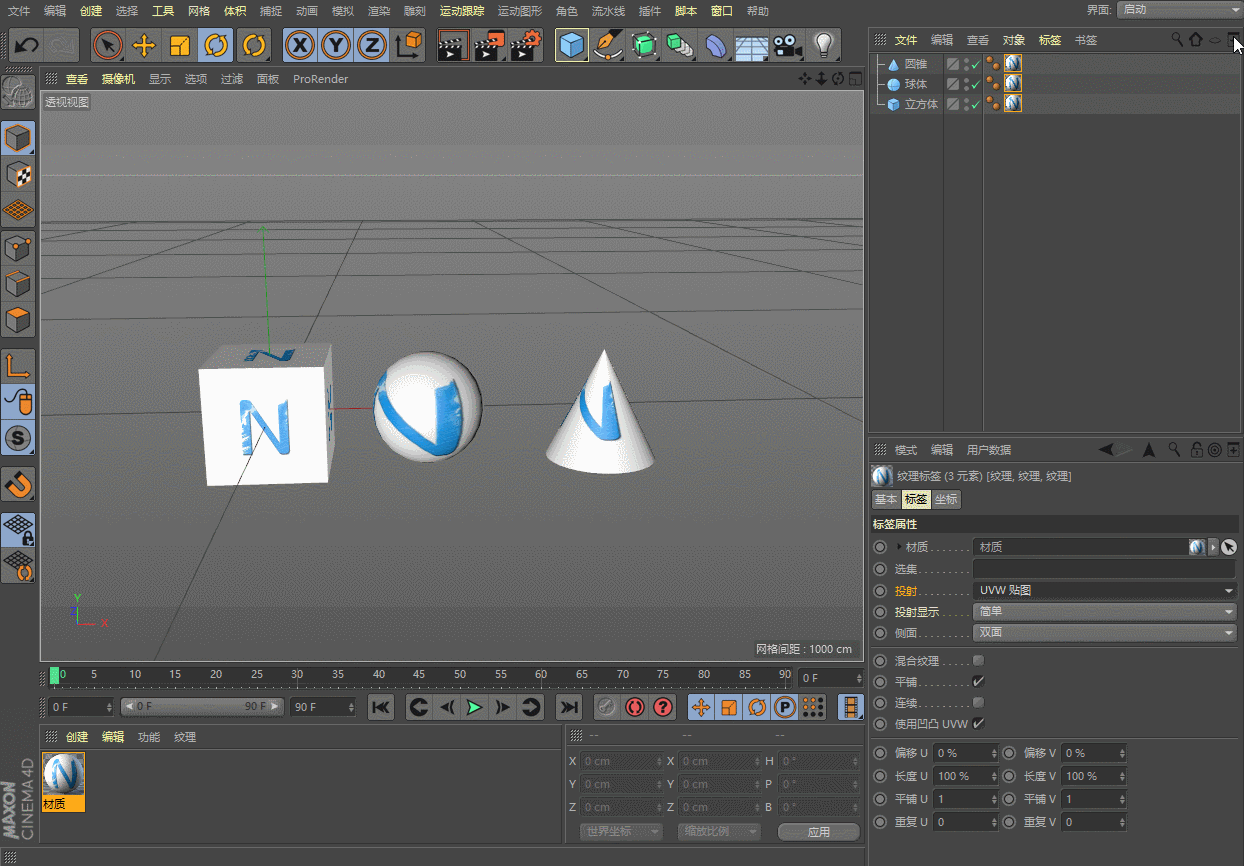Enable the 混合纹理 checkbox

point(978,660)
